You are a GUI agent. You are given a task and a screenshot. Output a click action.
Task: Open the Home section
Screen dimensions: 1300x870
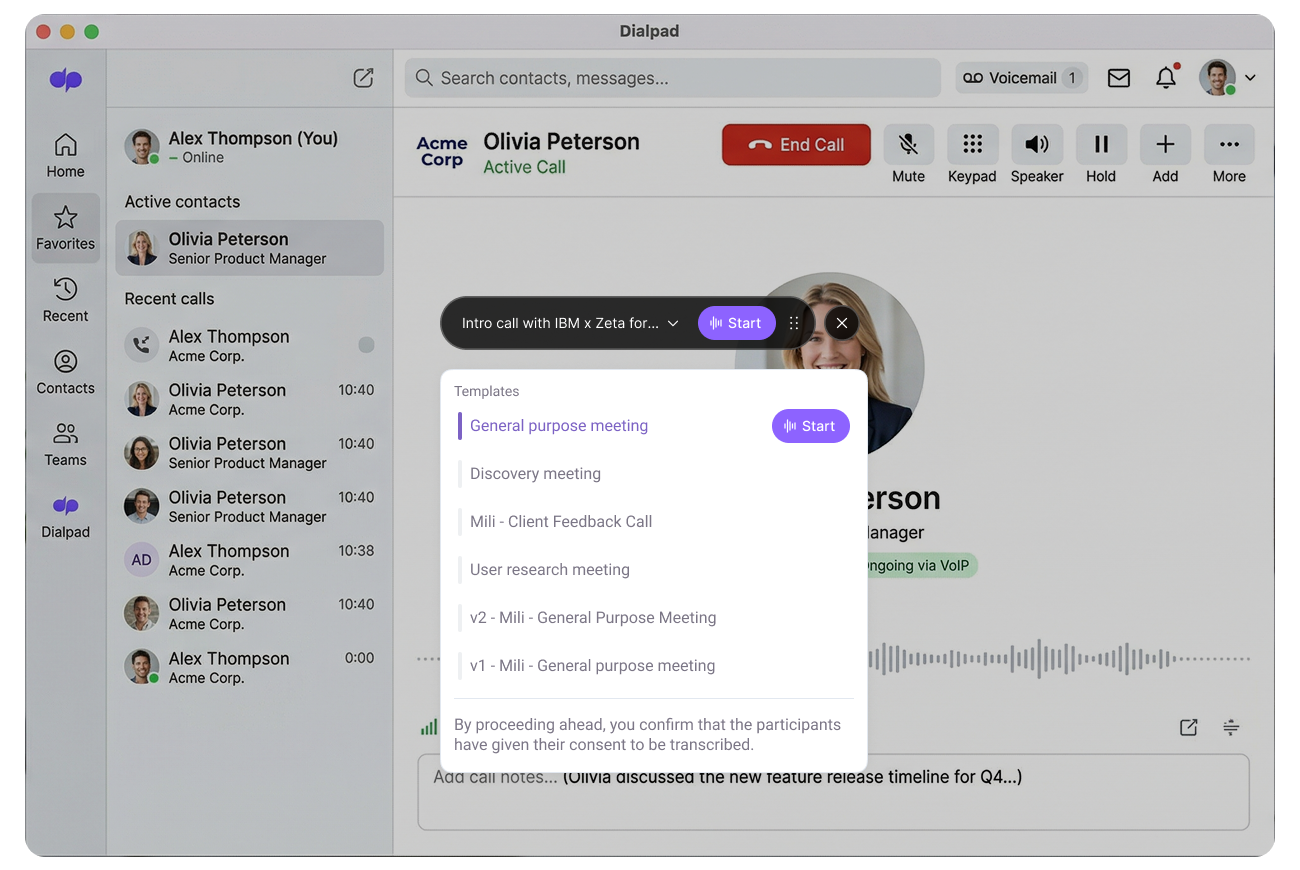coord(65,155)
